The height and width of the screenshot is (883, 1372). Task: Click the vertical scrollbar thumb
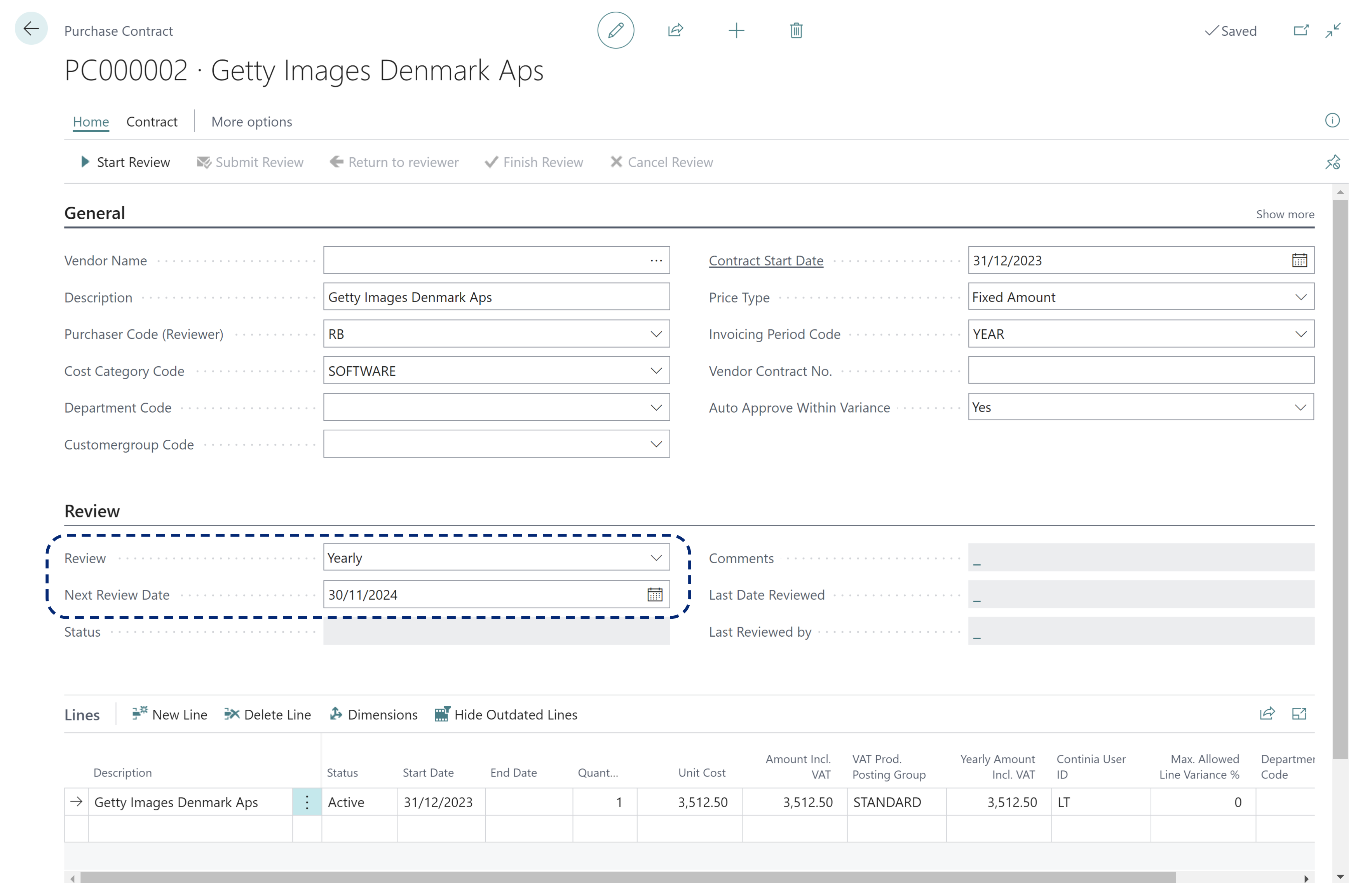pos(1340,479)
